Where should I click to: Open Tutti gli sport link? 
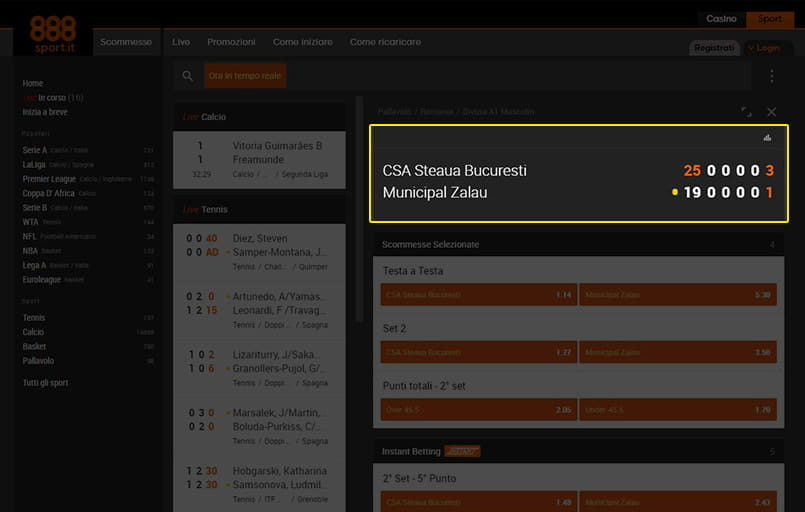[x=45, y=383]
